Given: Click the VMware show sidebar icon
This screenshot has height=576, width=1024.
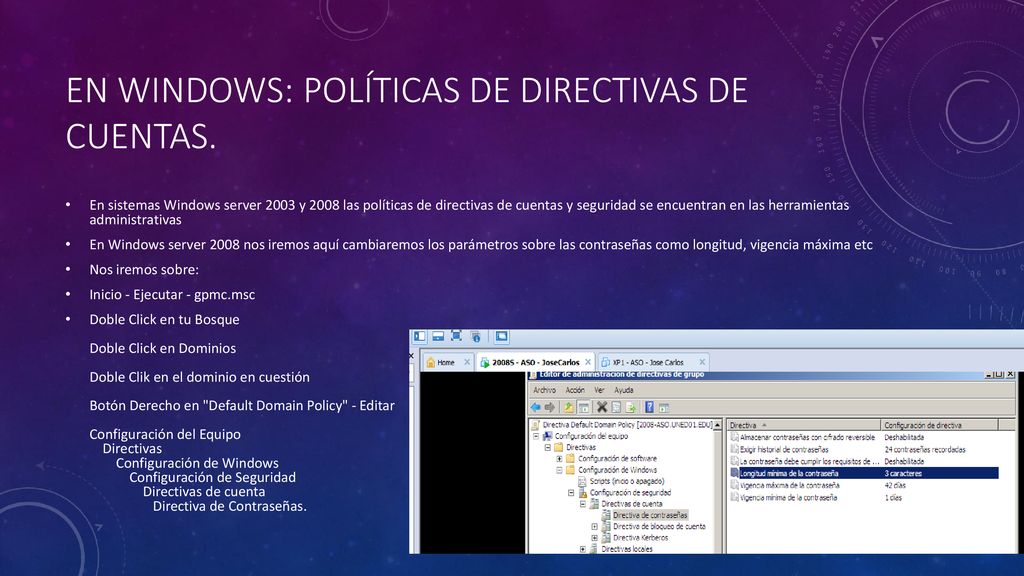Looking at the screenshot, I should [419, 336].
